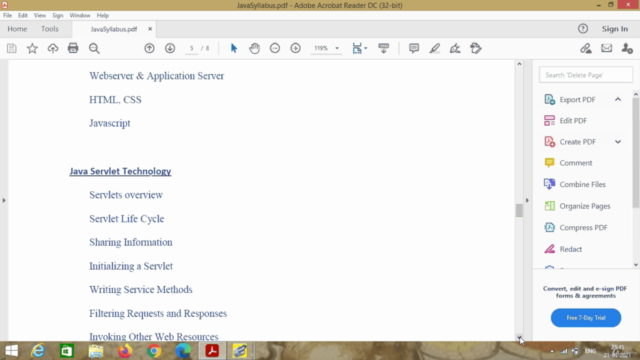Expand the left navigation pane arrow

[x=4, y=200]
